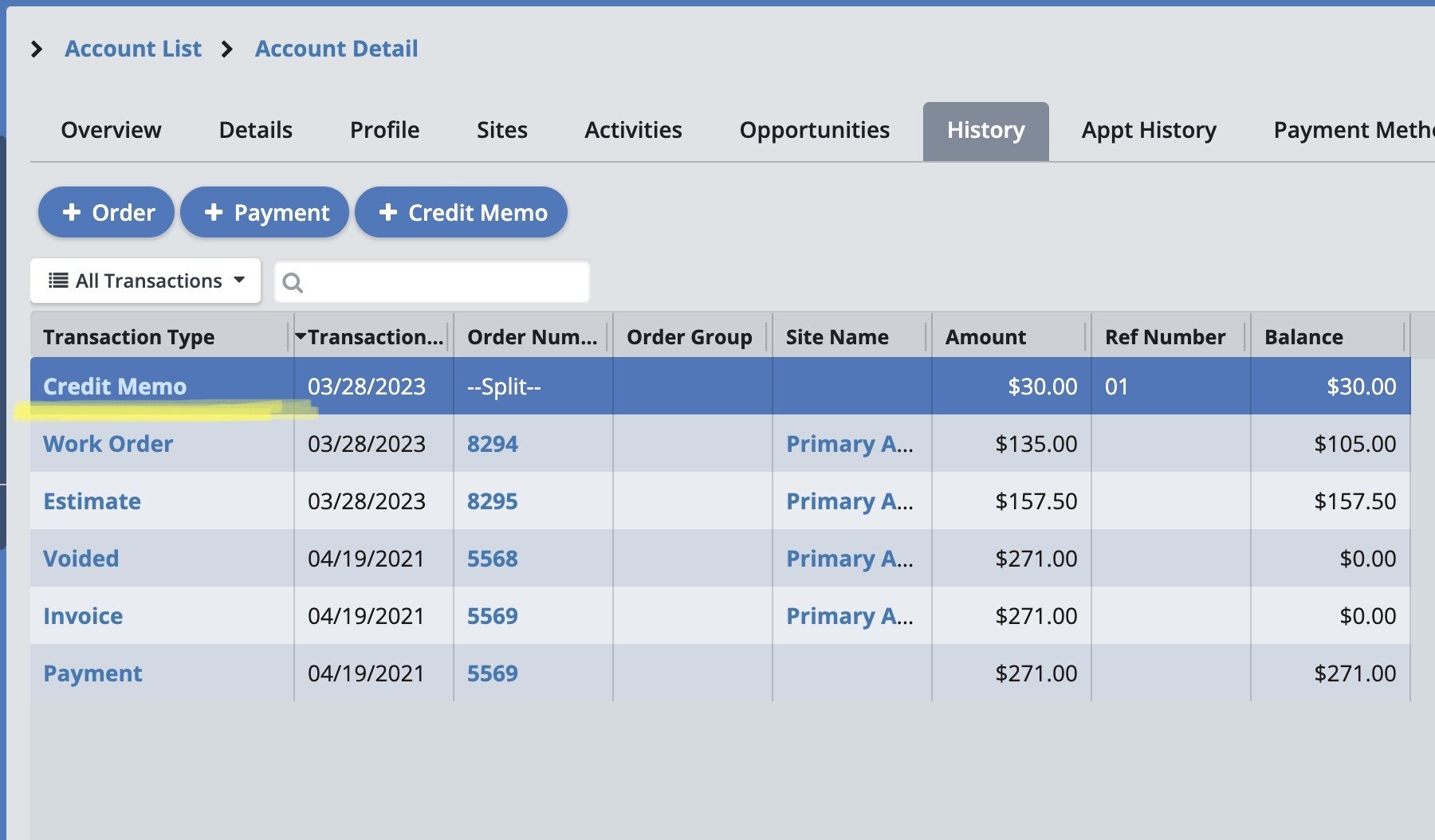Open the Appt History tab
The image size is (1435, 840).
(x=1148, y=130)
